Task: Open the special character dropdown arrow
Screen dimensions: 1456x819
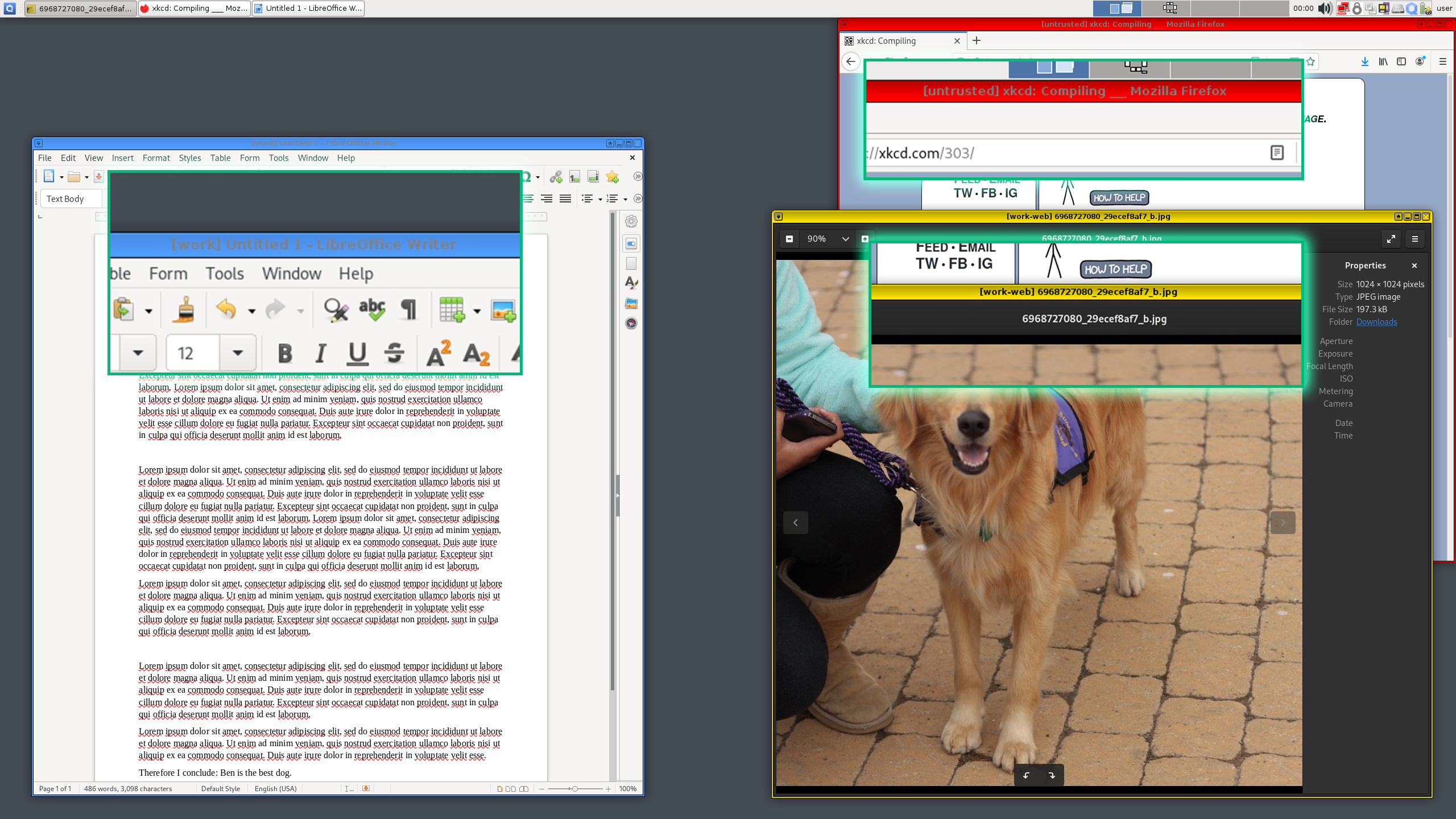Action: coord(537,177)
